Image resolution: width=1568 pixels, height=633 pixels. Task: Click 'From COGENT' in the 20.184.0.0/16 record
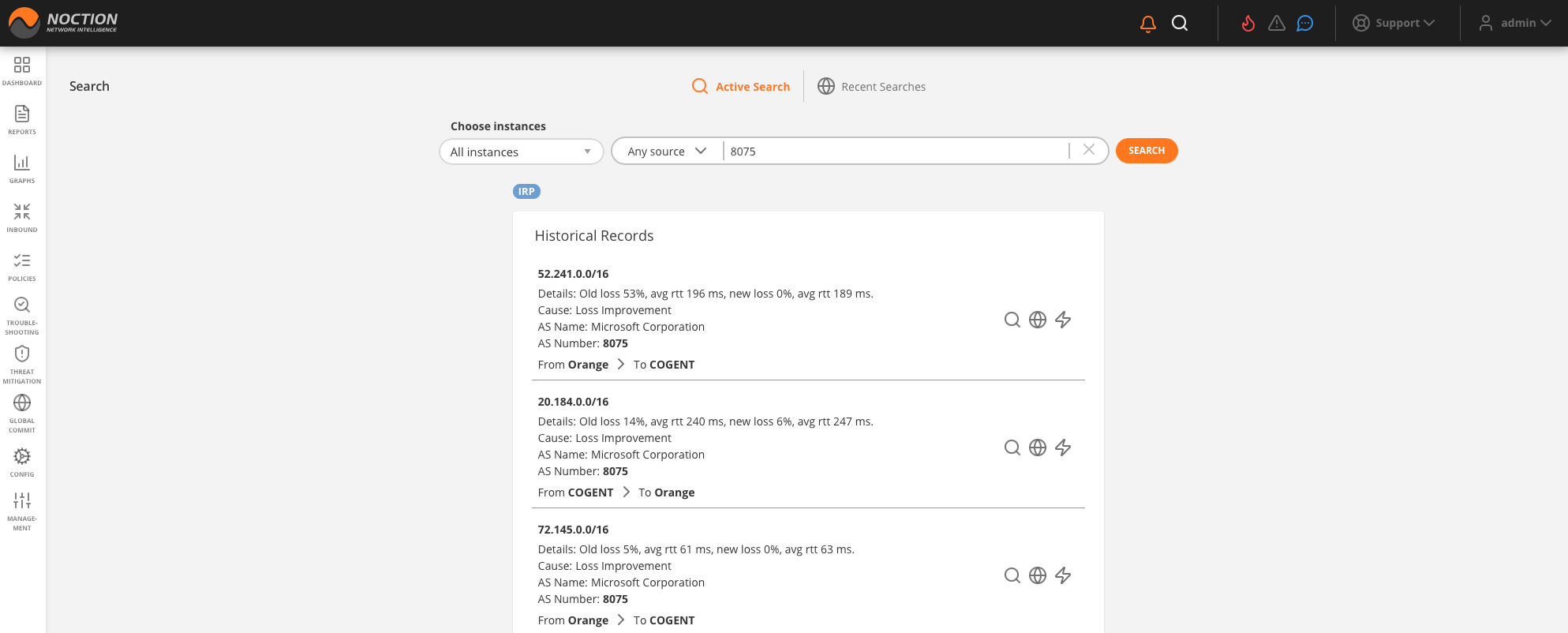point(575,493)
